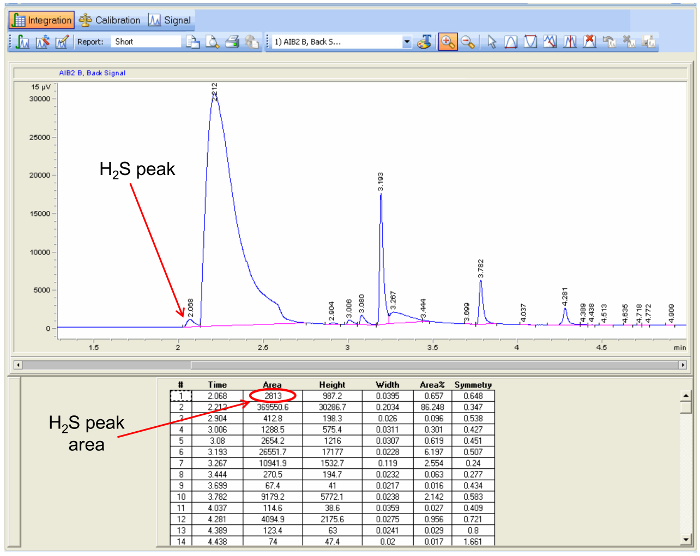The width and height of the screenshot is (700, 556).
Task: Click the area cell 4094.9
Action: (273, 519)
